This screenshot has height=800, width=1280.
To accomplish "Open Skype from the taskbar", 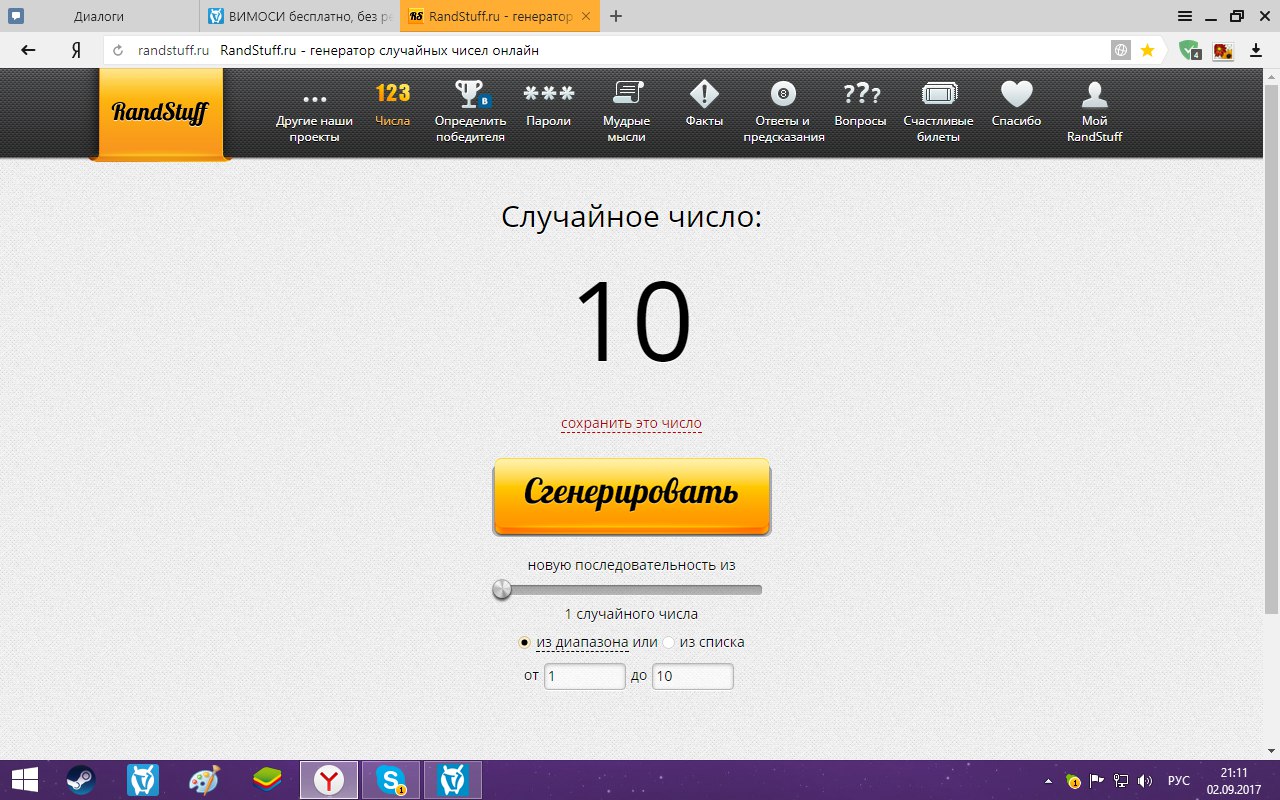I will click(x=391, y=780).
